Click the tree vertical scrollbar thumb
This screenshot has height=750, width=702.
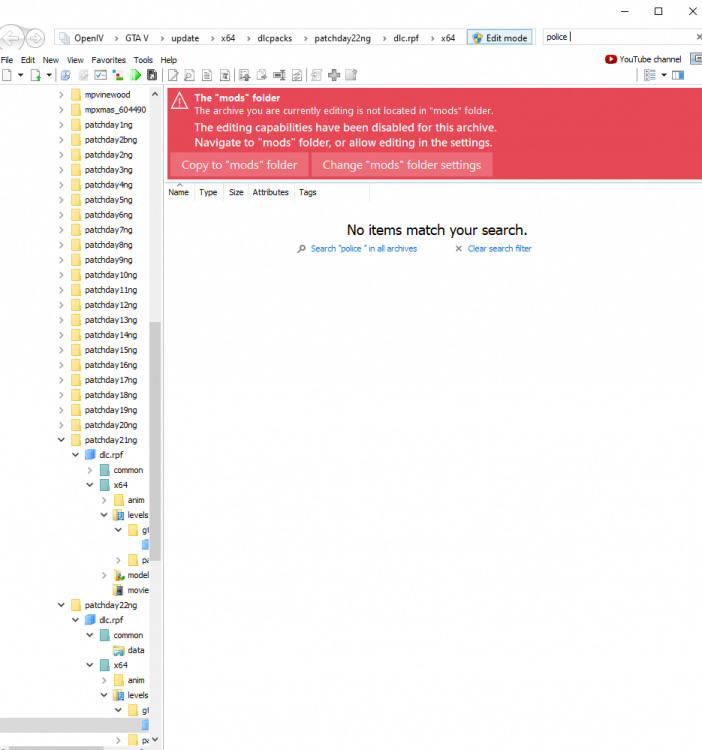(x=155, y=441)
